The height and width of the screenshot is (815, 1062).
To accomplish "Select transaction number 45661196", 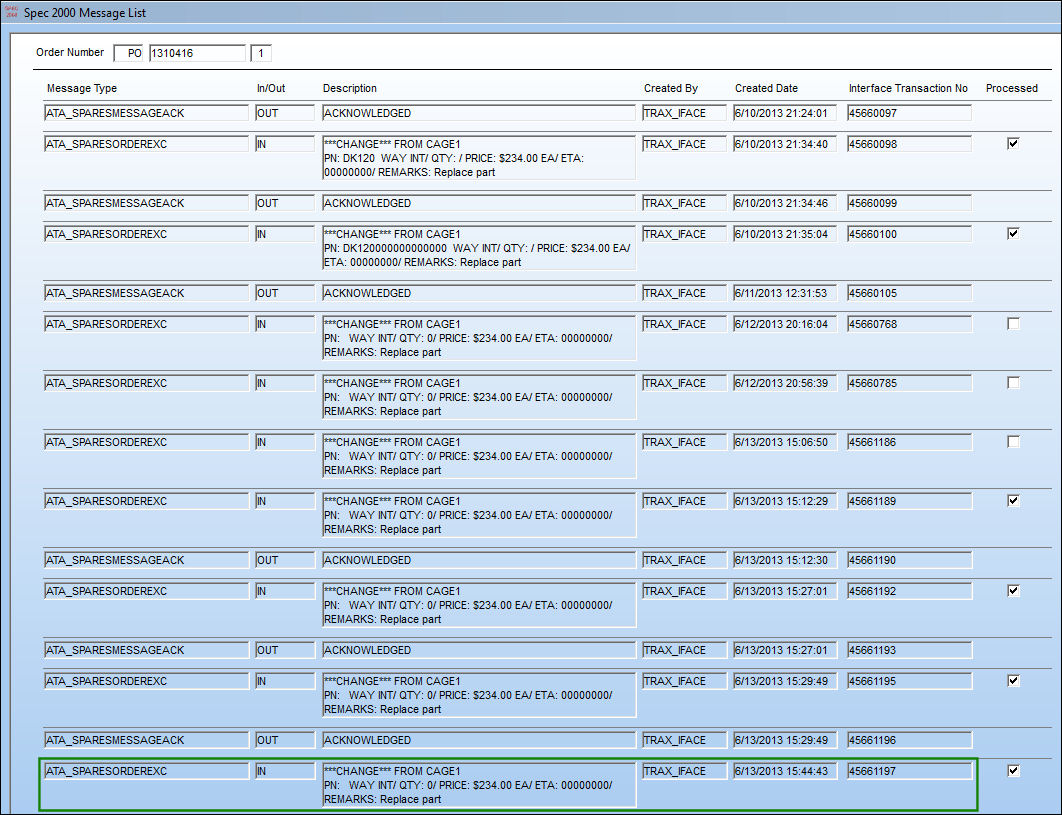I will coord(909,740).
